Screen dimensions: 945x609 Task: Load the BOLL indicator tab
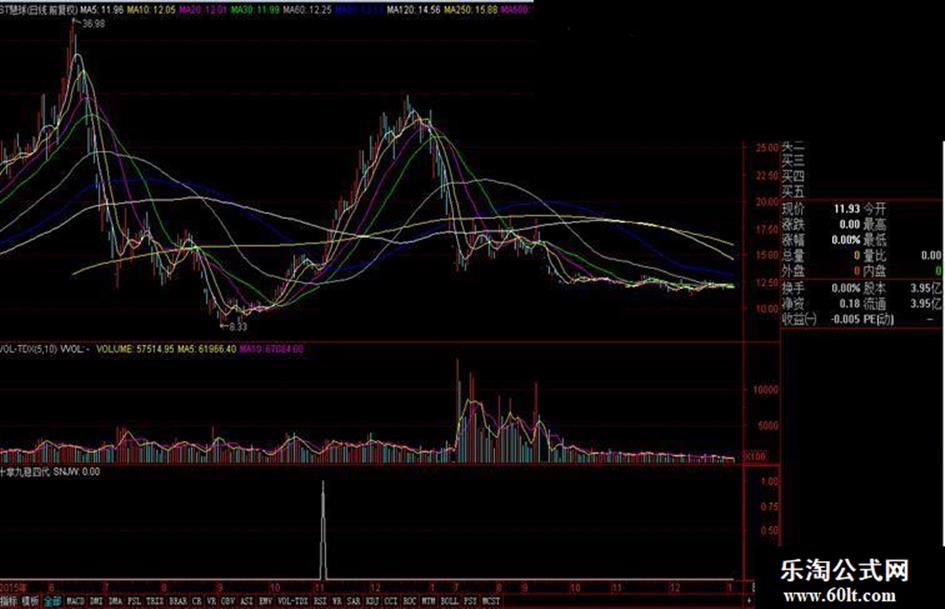(x=449, y=601)
